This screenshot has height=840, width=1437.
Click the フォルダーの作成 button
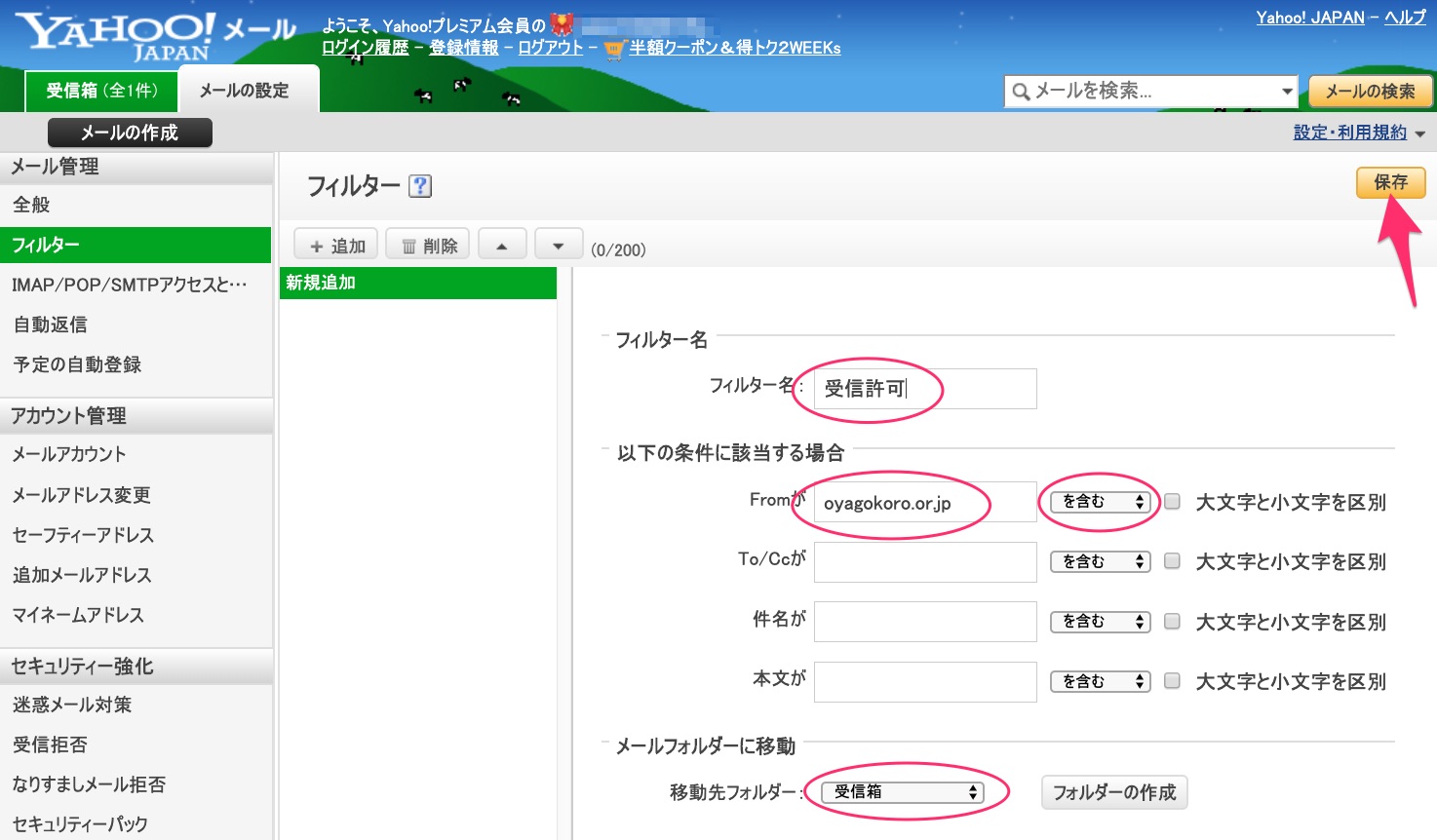[1114, 792]
